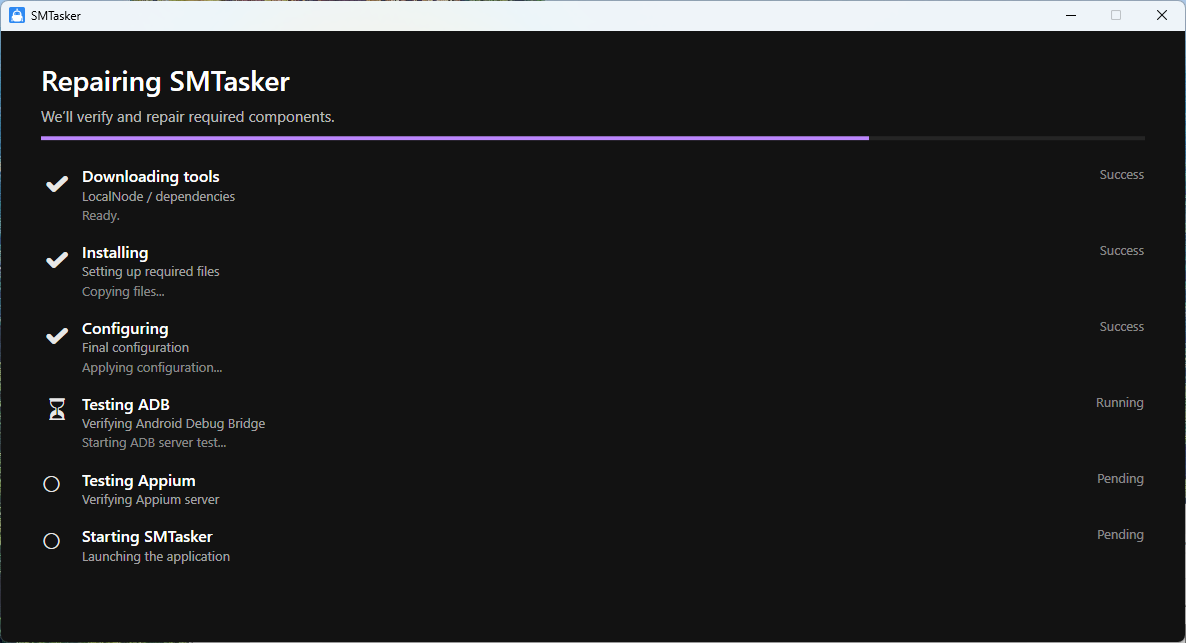Click the checkmark icon next to Installing
Screen dimensions: 1186x643
(x=57, y=260)
